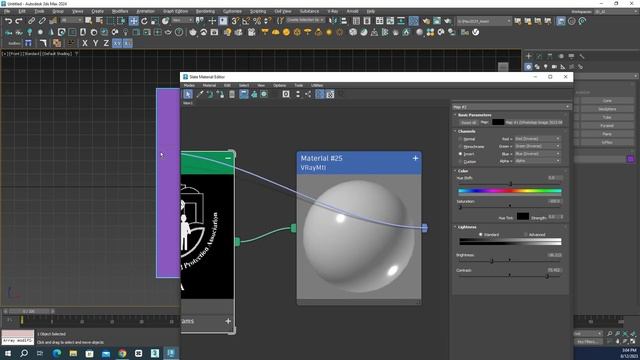The image size is (640, 360).
Task: Select the arrow Select tool in Slate editor
Action: tap(188, 94)
